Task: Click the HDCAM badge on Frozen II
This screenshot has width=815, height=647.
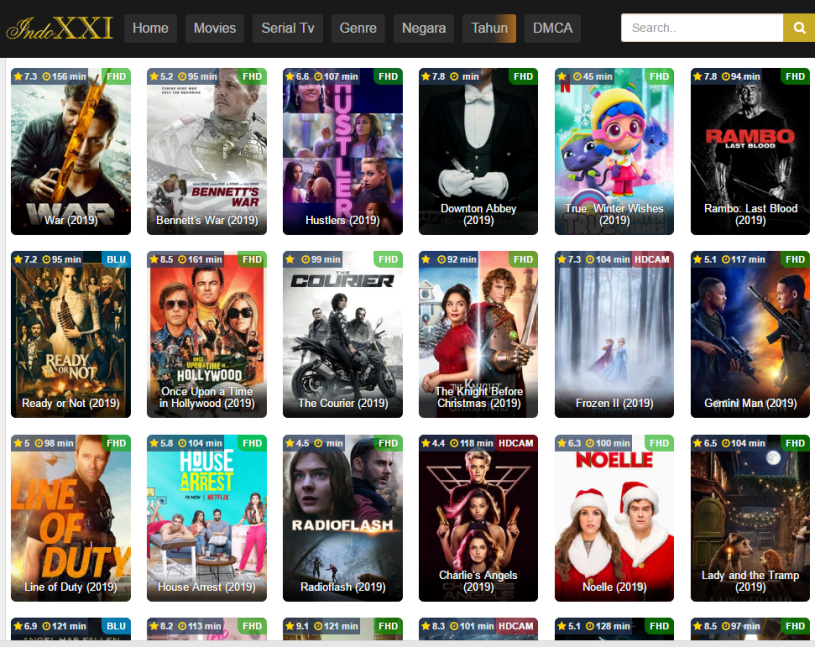Action: point(652,259)
